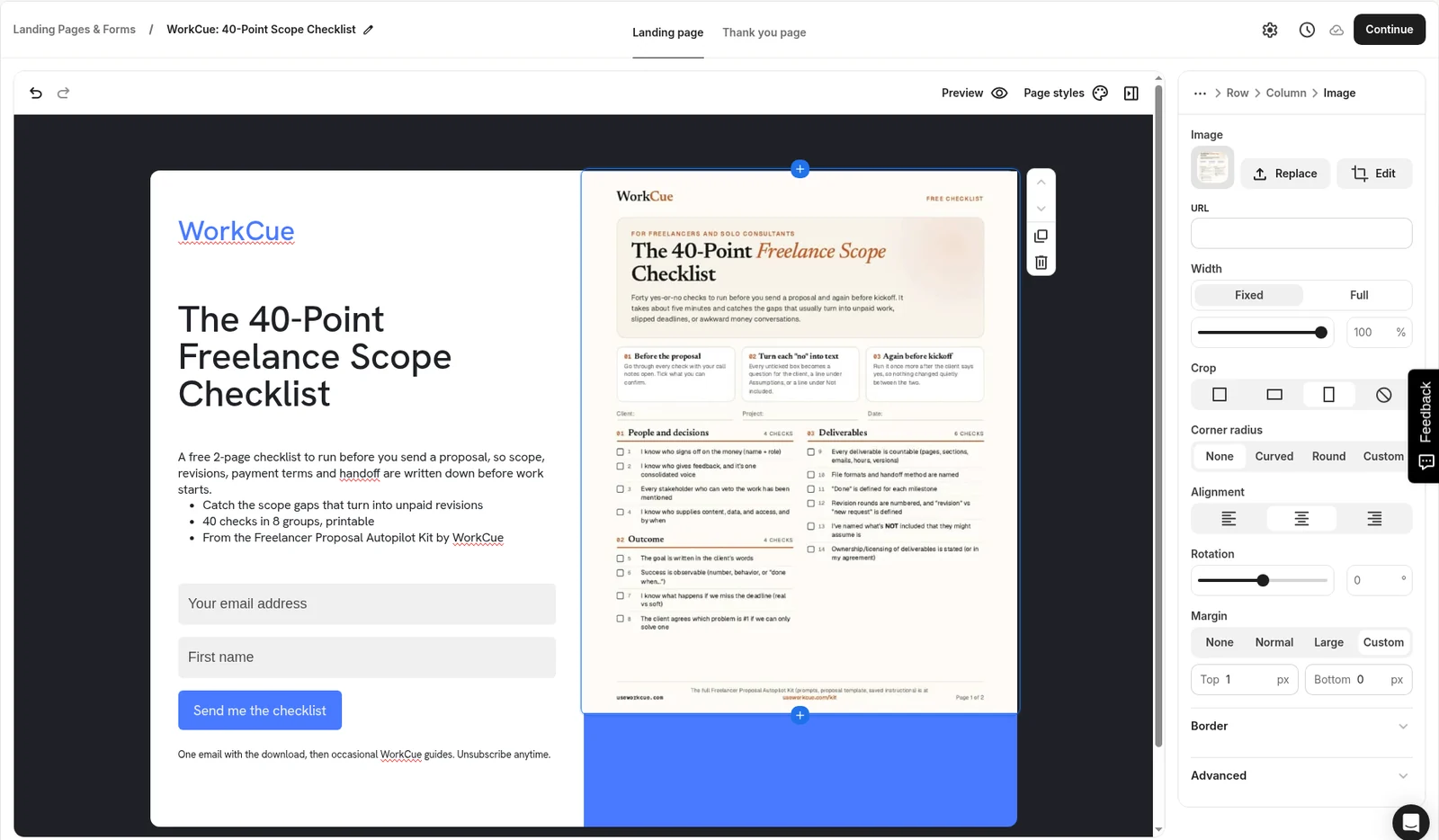1439x840 pixels.
Task: Select landscape crop option
Action: [x=1274, y=394]
